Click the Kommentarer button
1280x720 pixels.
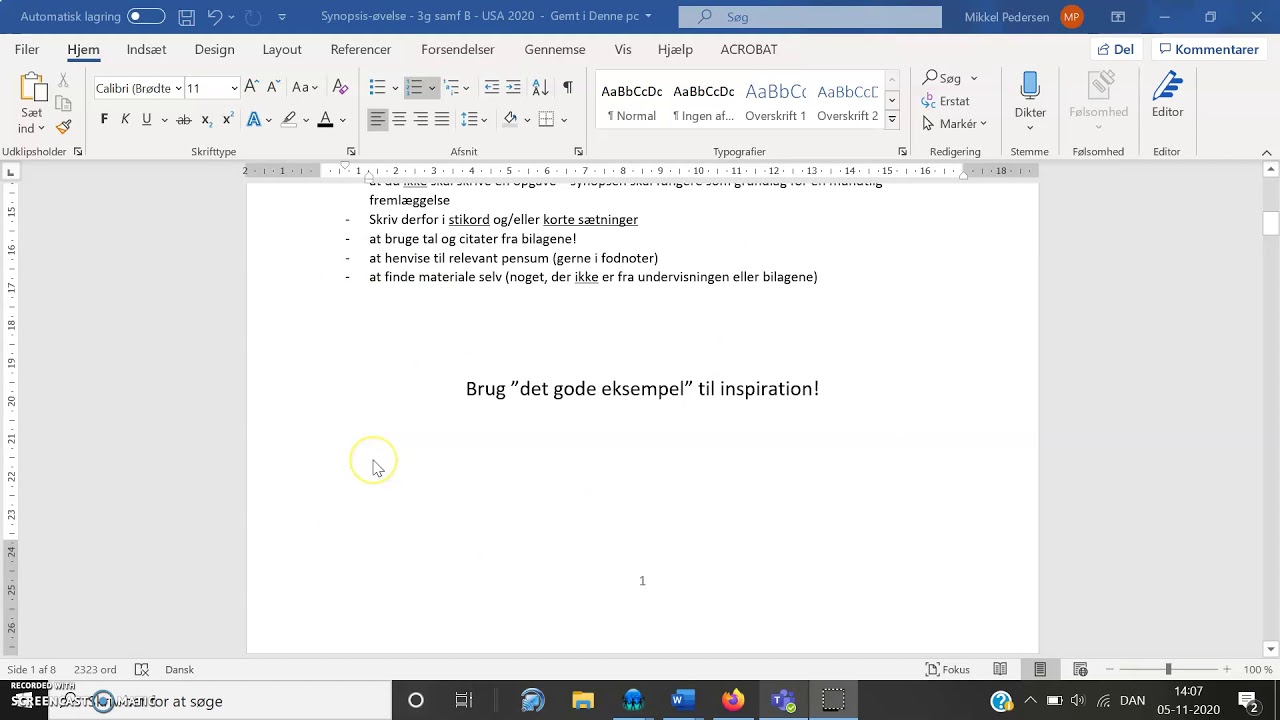(x=1208, y=50)
